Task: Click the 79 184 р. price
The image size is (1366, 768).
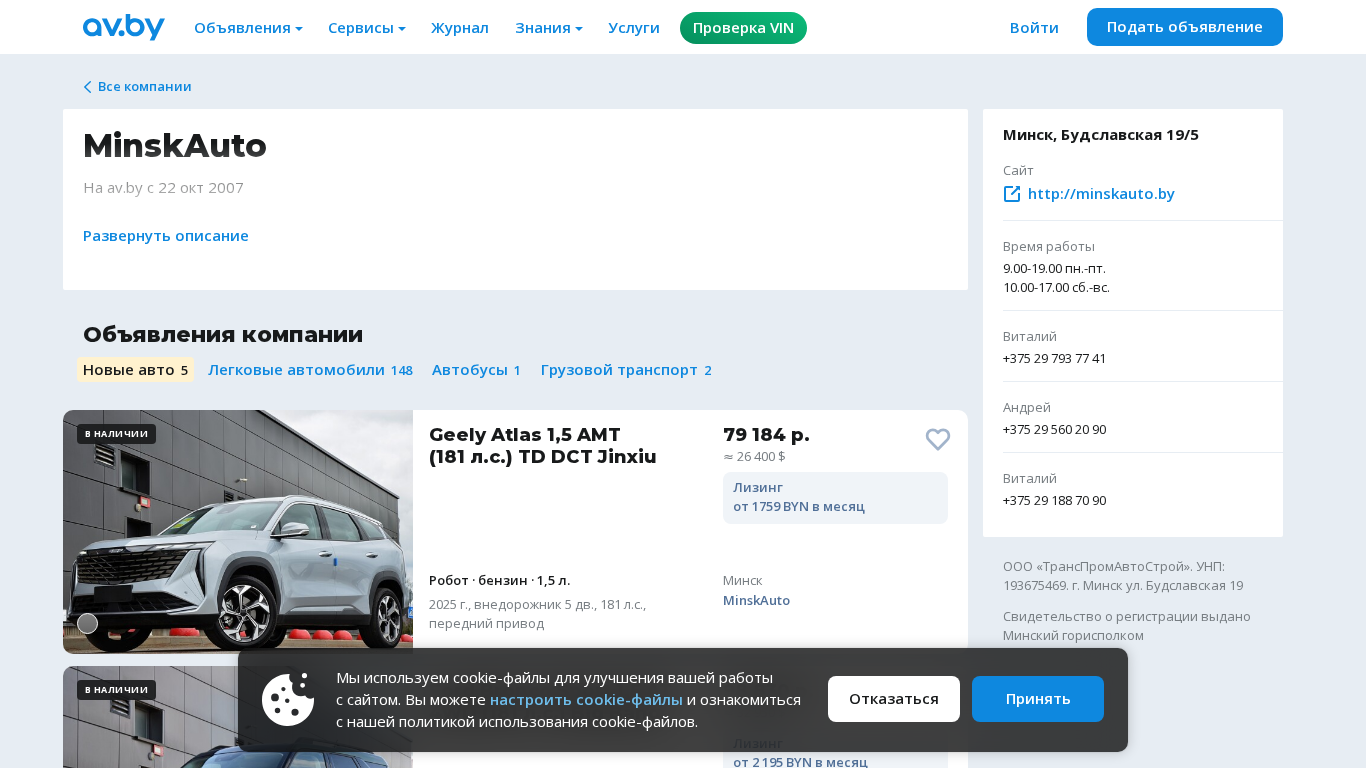Action: point(766,435)
